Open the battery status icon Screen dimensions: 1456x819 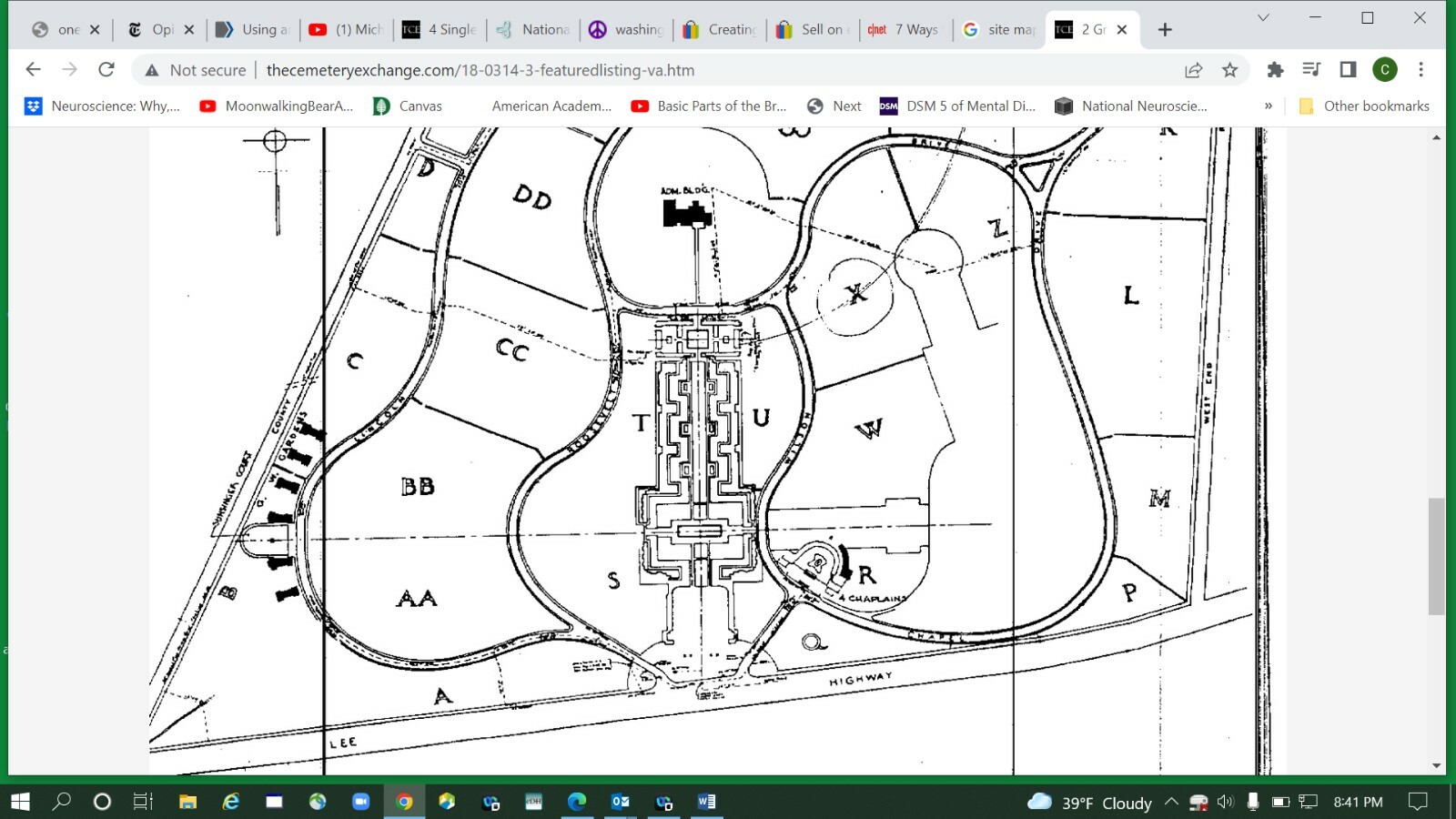coord(1280,802)
